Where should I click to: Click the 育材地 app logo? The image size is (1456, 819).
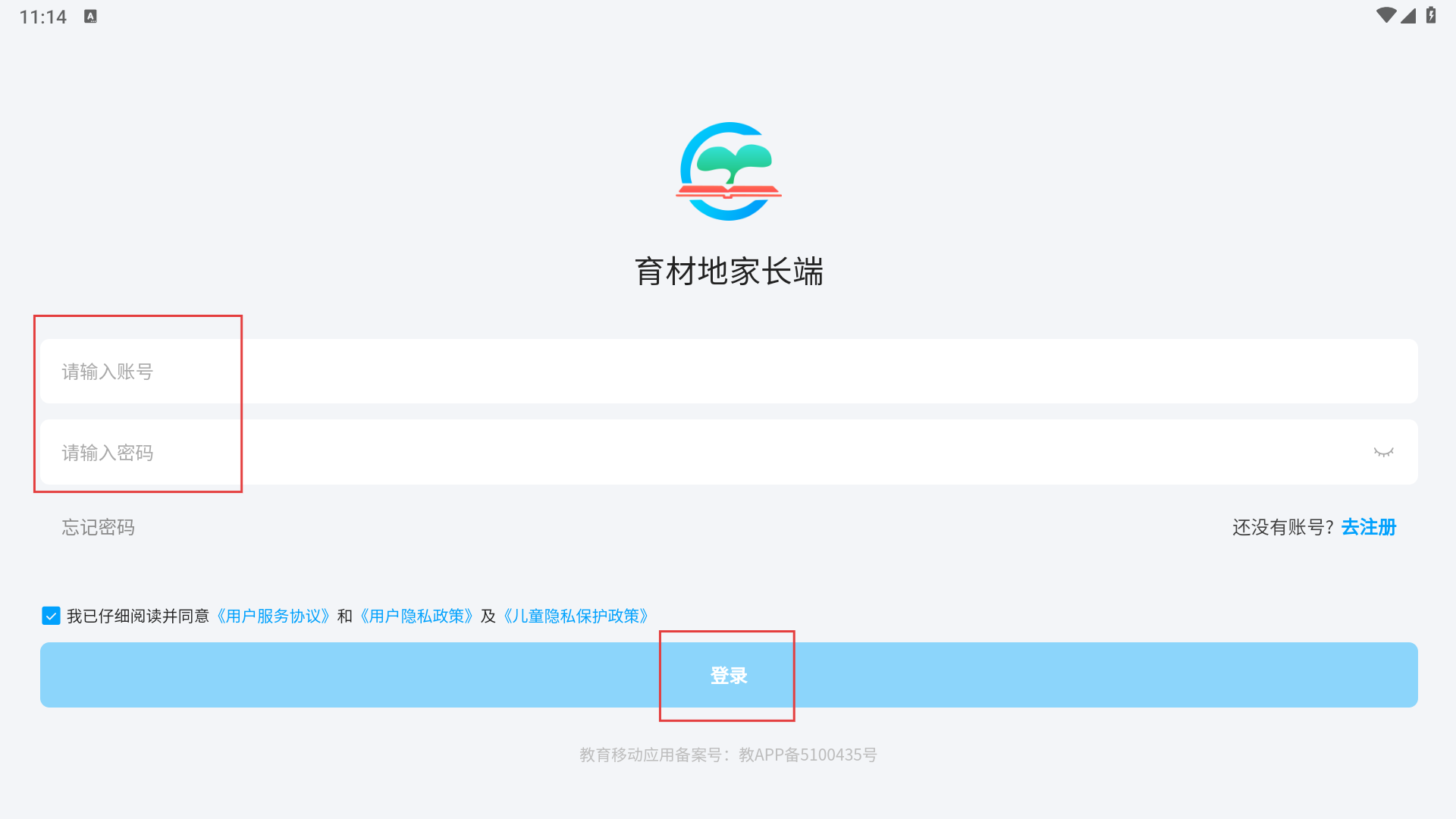(728, 171)
